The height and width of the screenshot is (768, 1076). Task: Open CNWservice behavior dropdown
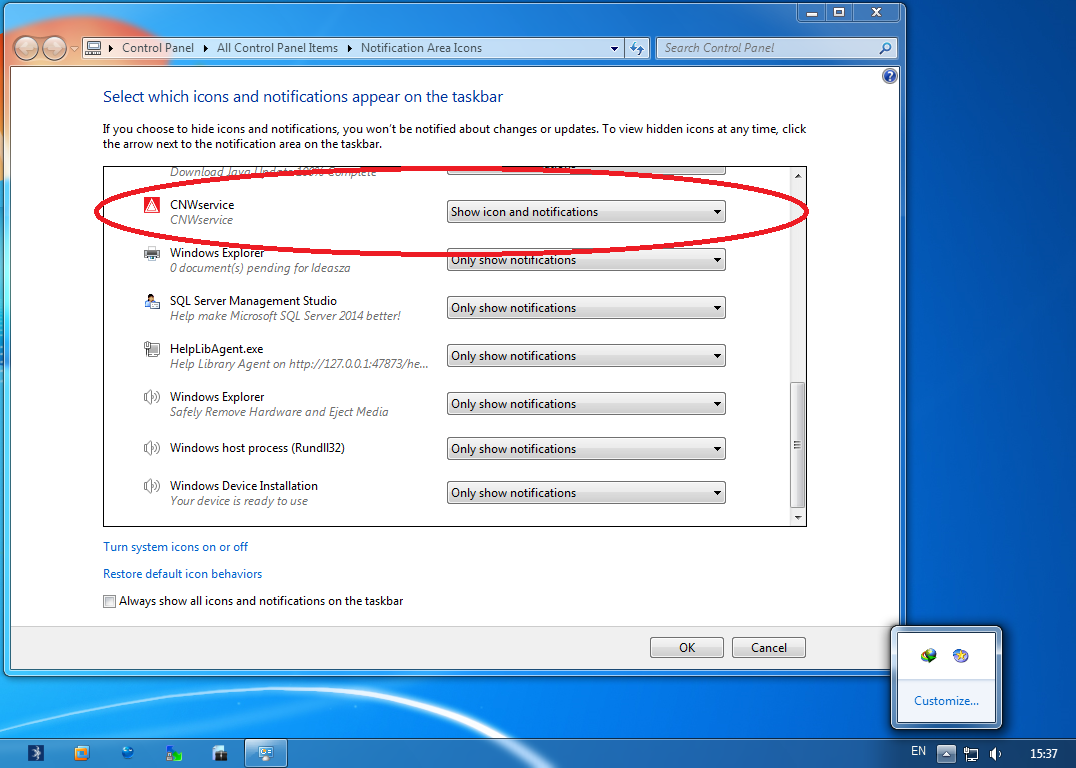[x=586, y=212]
